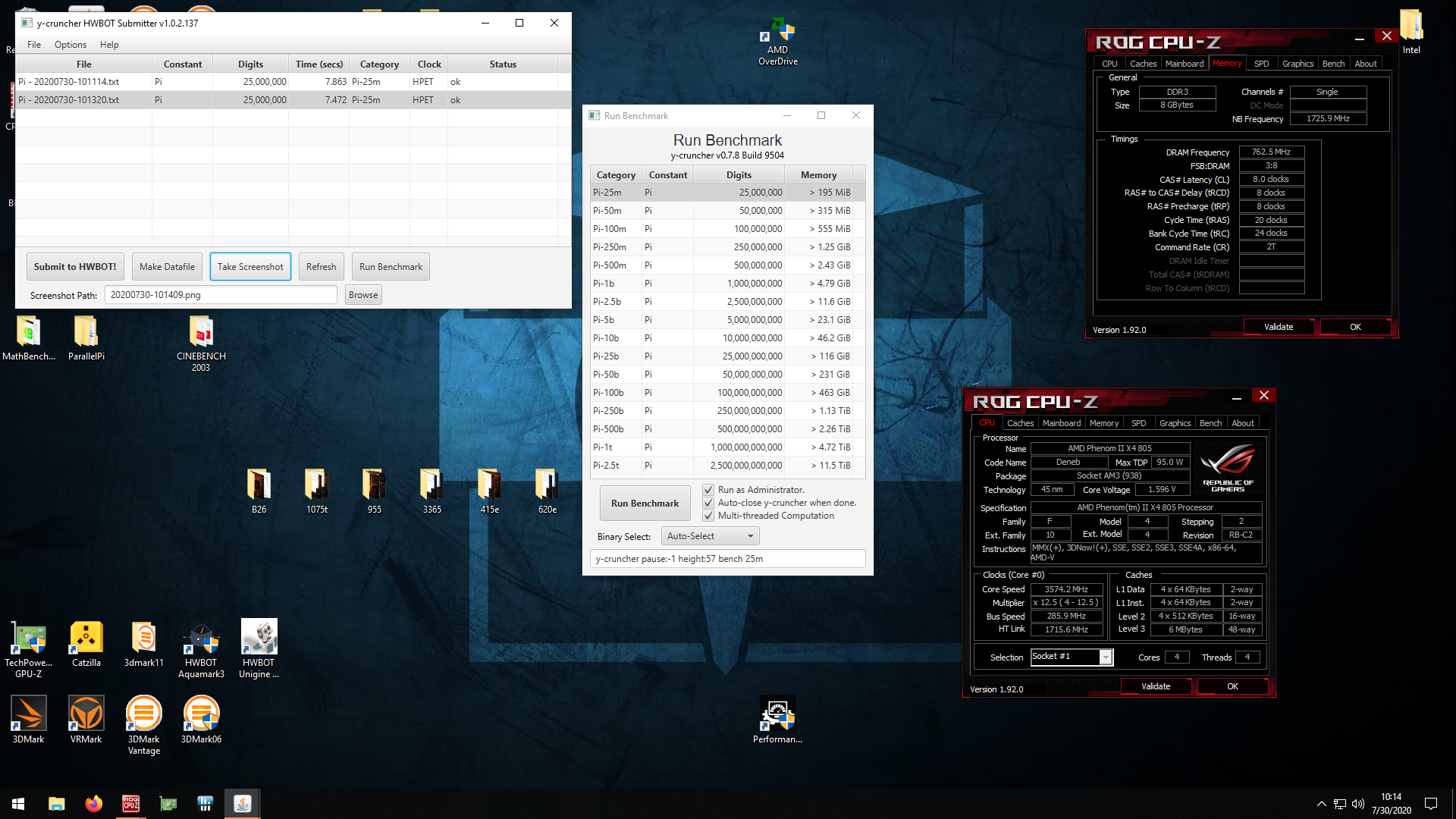This screenshot has width=1456, height=819.
Task: Click the Submit to HWBOT! button
Action: point(75,267)
